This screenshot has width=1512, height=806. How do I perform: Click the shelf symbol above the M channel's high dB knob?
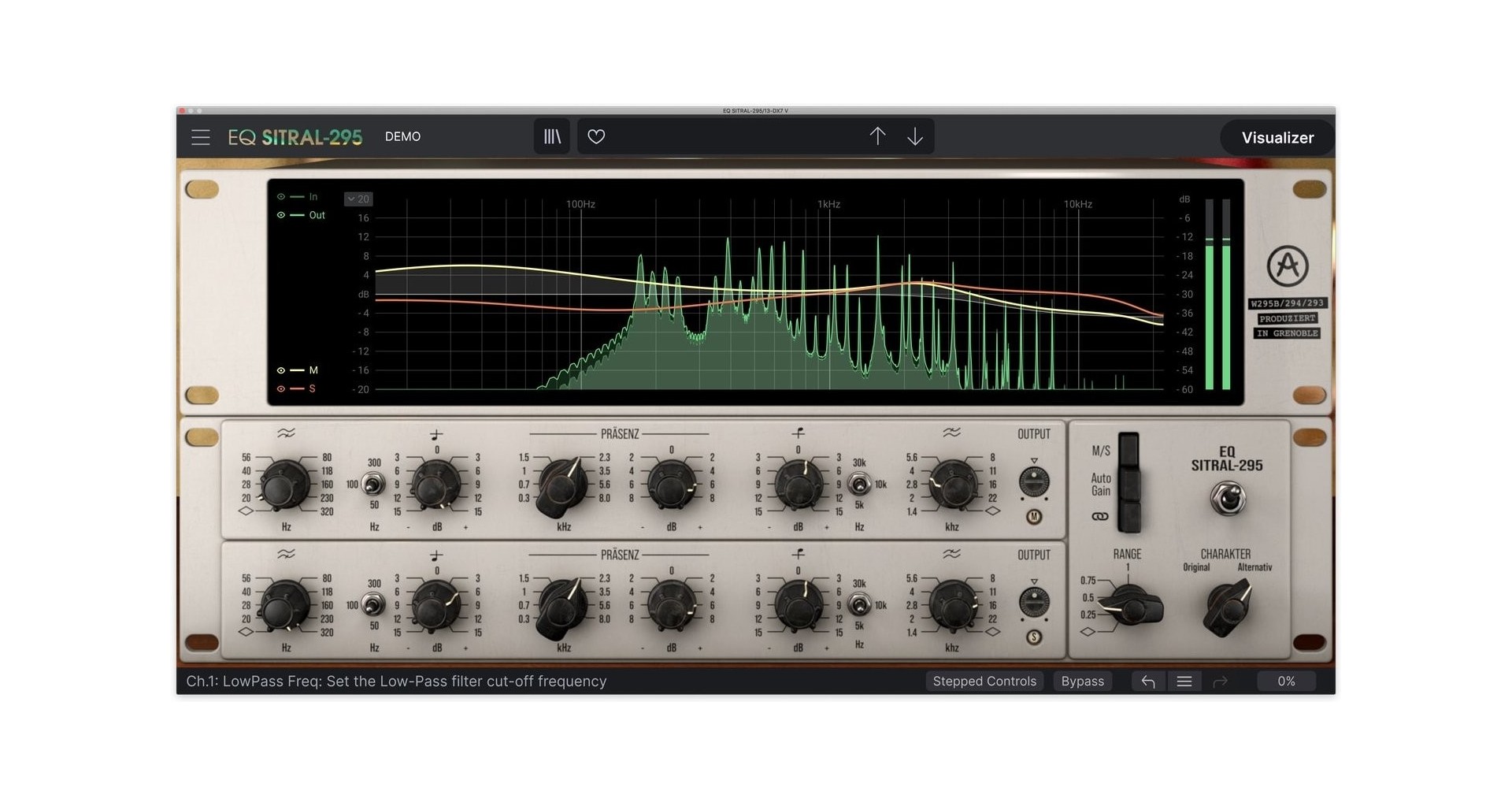[x=798, y=433]
